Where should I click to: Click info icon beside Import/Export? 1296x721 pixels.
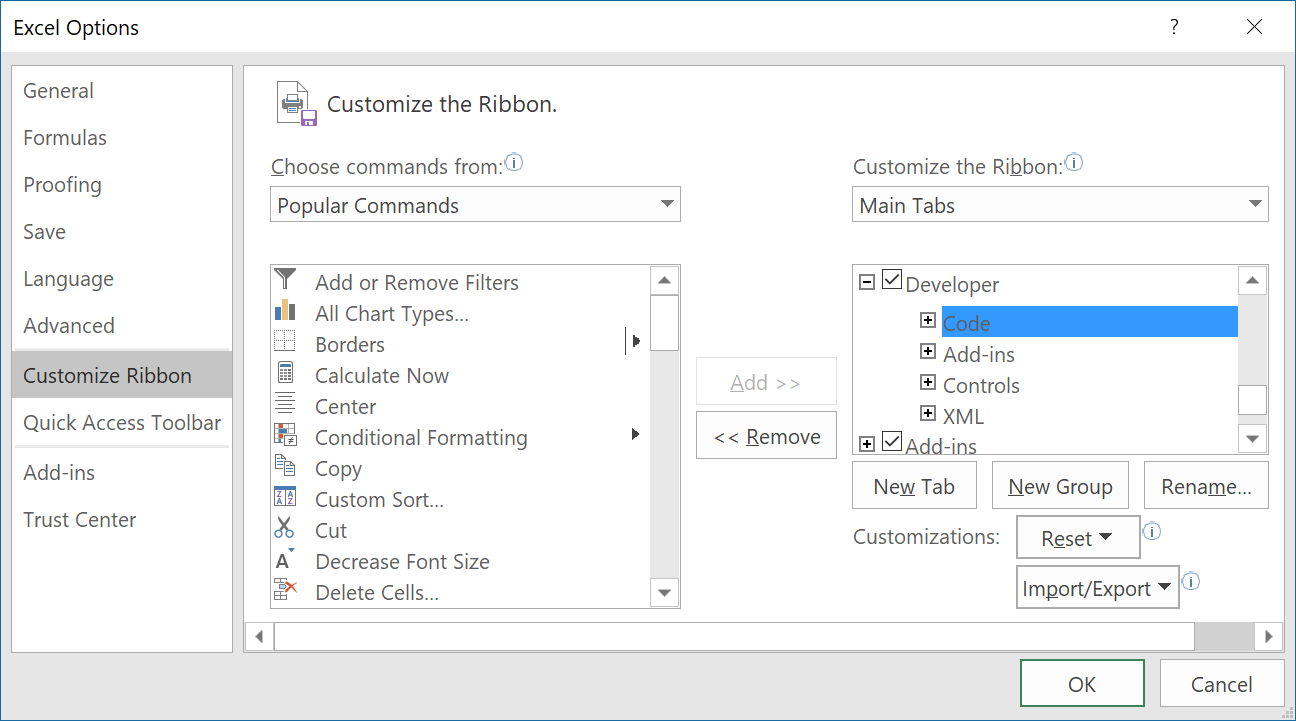click(1191, 582)
